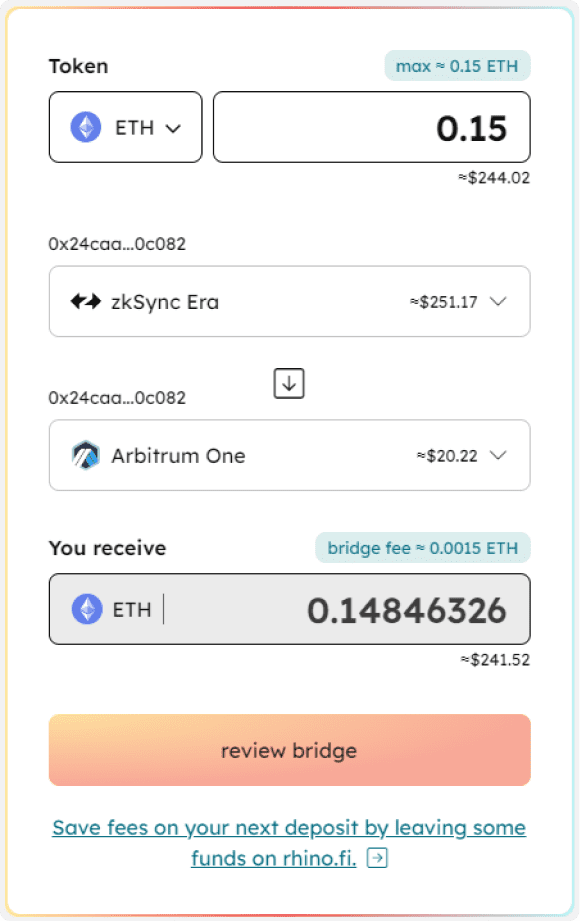580x921 pixels.
Task: Open the ETH token dropdown
Action: tap(126, 127)
